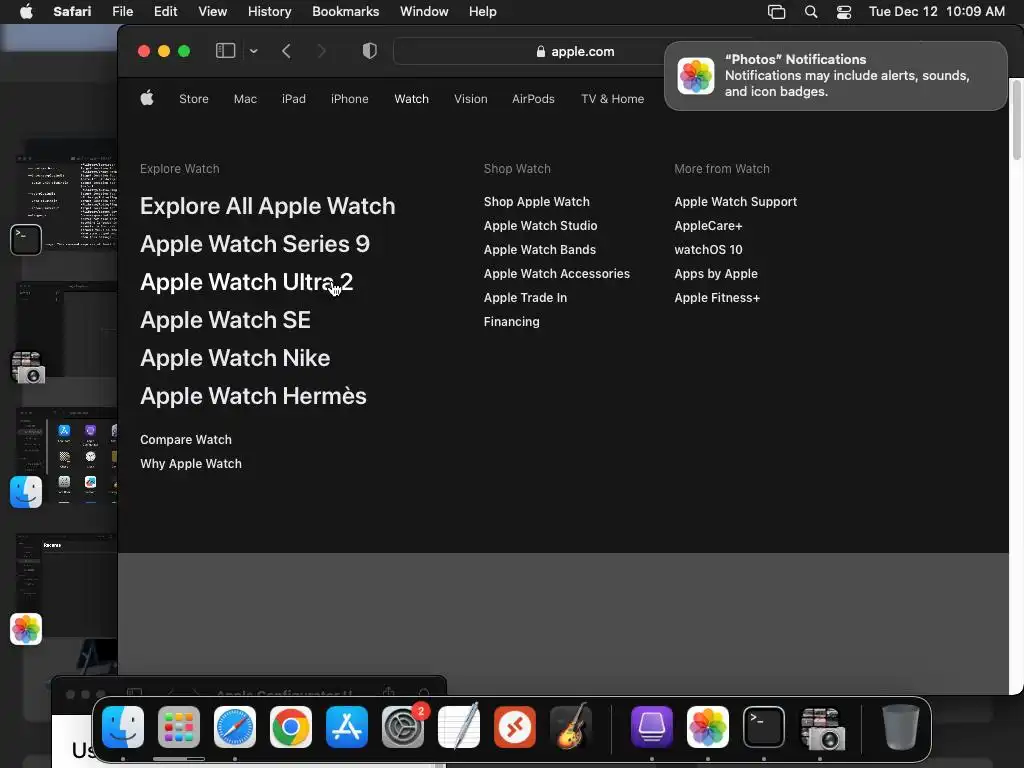Open Apple Watch Series 9 link
The width and height of the screenshot is (1024, 768).
tap(255, 244)
